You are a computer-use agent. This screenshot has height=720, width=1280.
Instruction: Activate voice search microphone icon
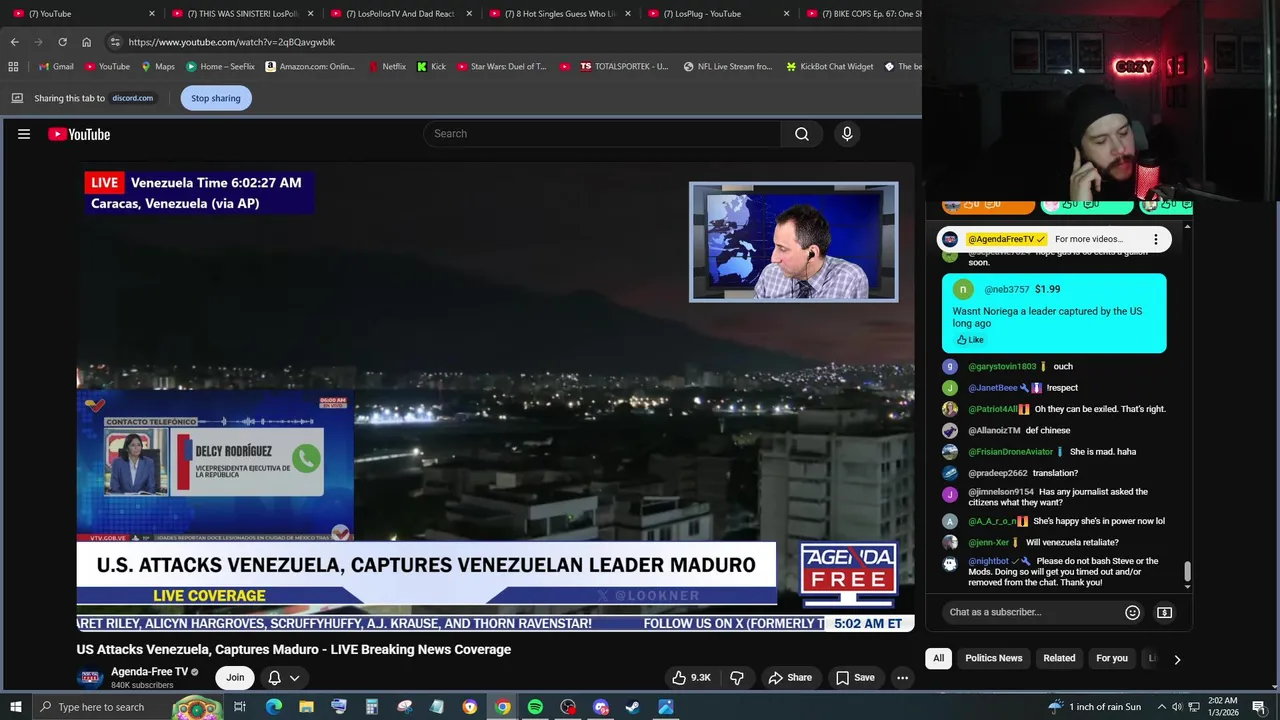pyautogui.click(x=847, y=134)
